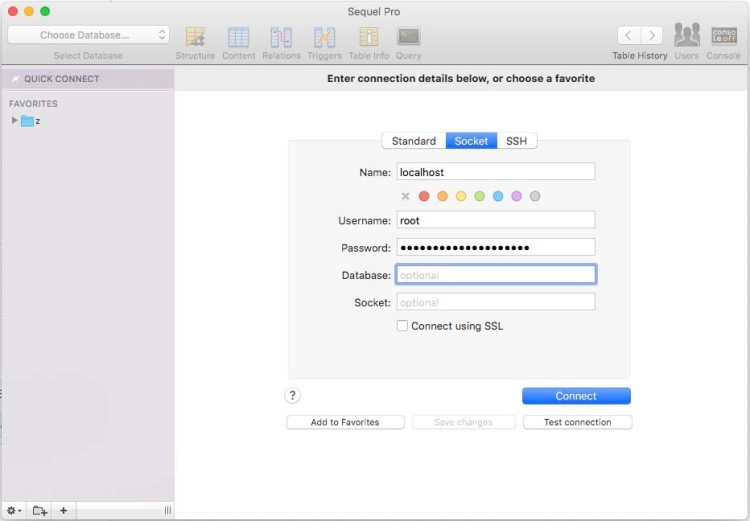The width and height of the screenshot is (750, 521).
Task: Open the Choose Database dropdown
Action: (x=88, y=35)
